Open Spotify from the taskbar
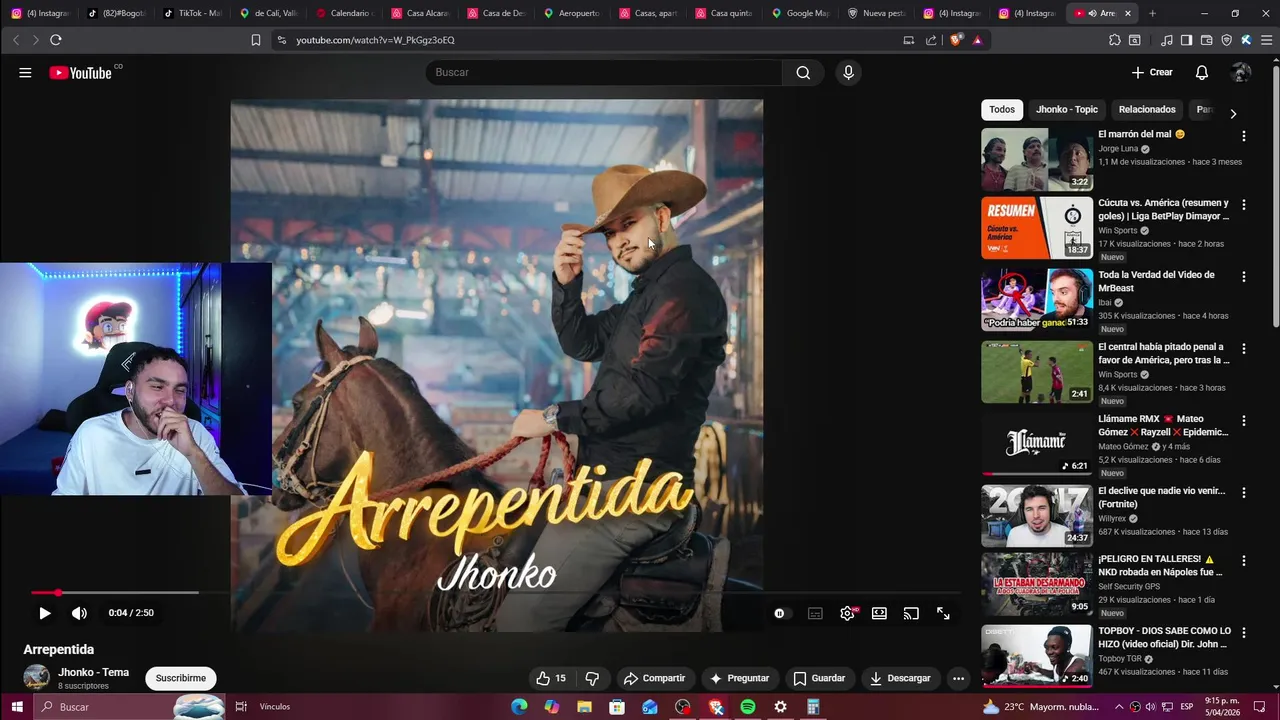 pos(748,707)
